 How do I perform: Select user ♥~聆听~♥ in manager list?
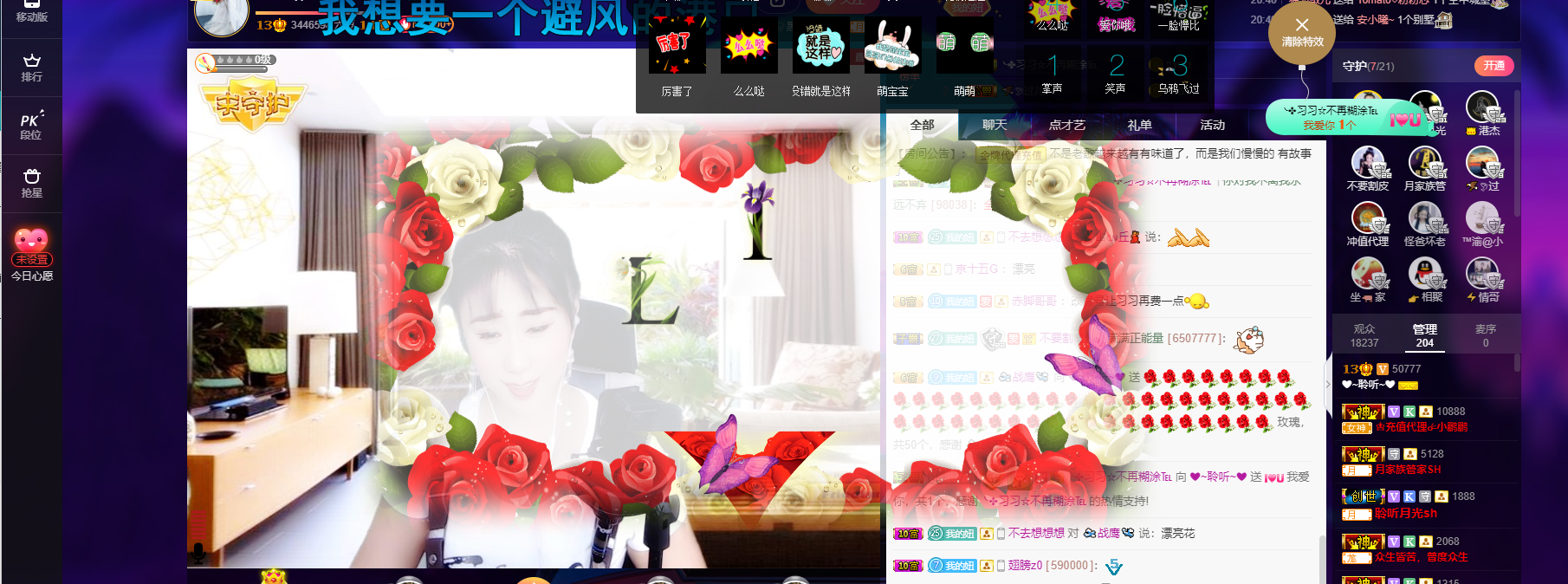(1369, 385)
